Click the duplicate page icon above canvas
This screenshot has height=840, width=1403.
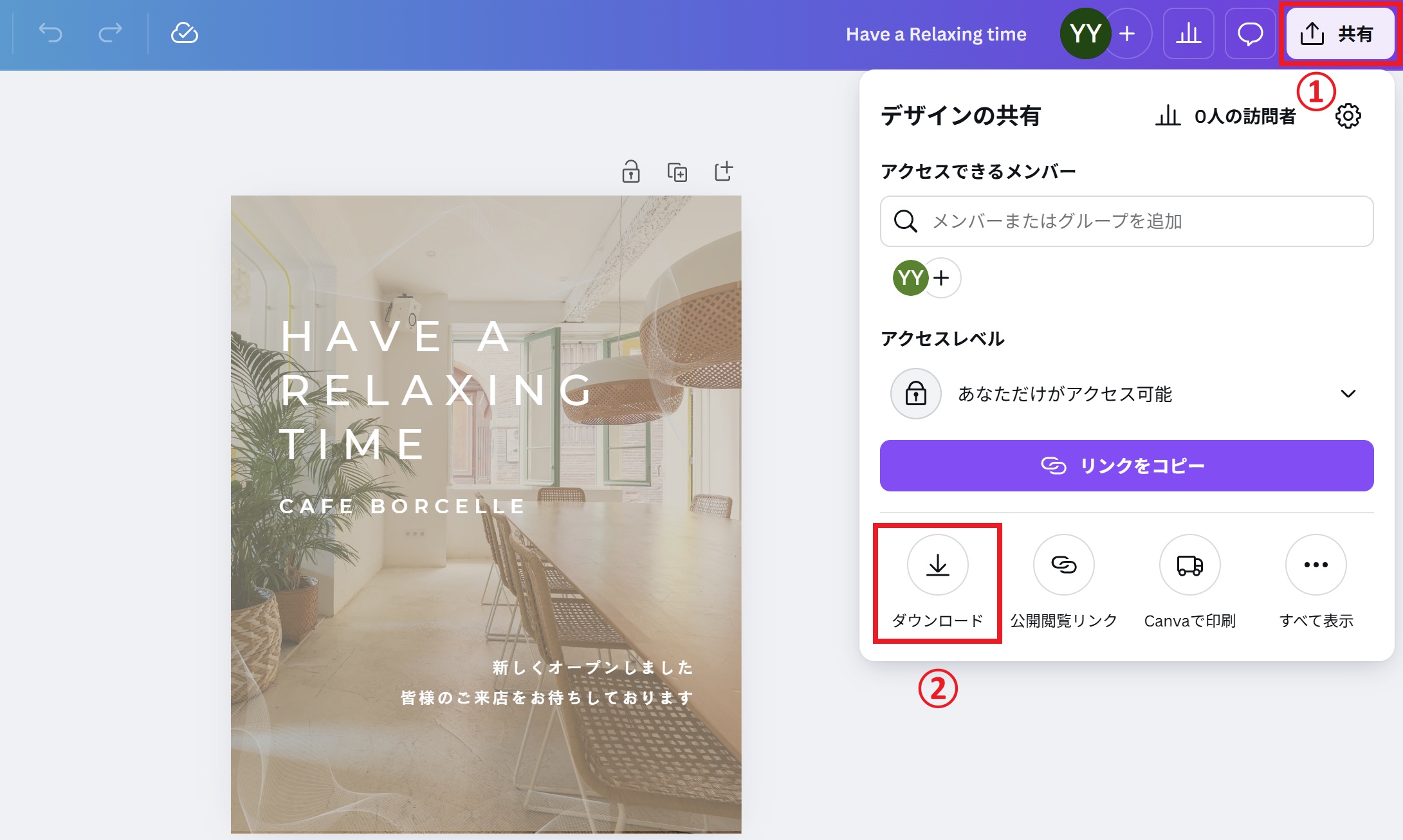(x=677, y=172)
